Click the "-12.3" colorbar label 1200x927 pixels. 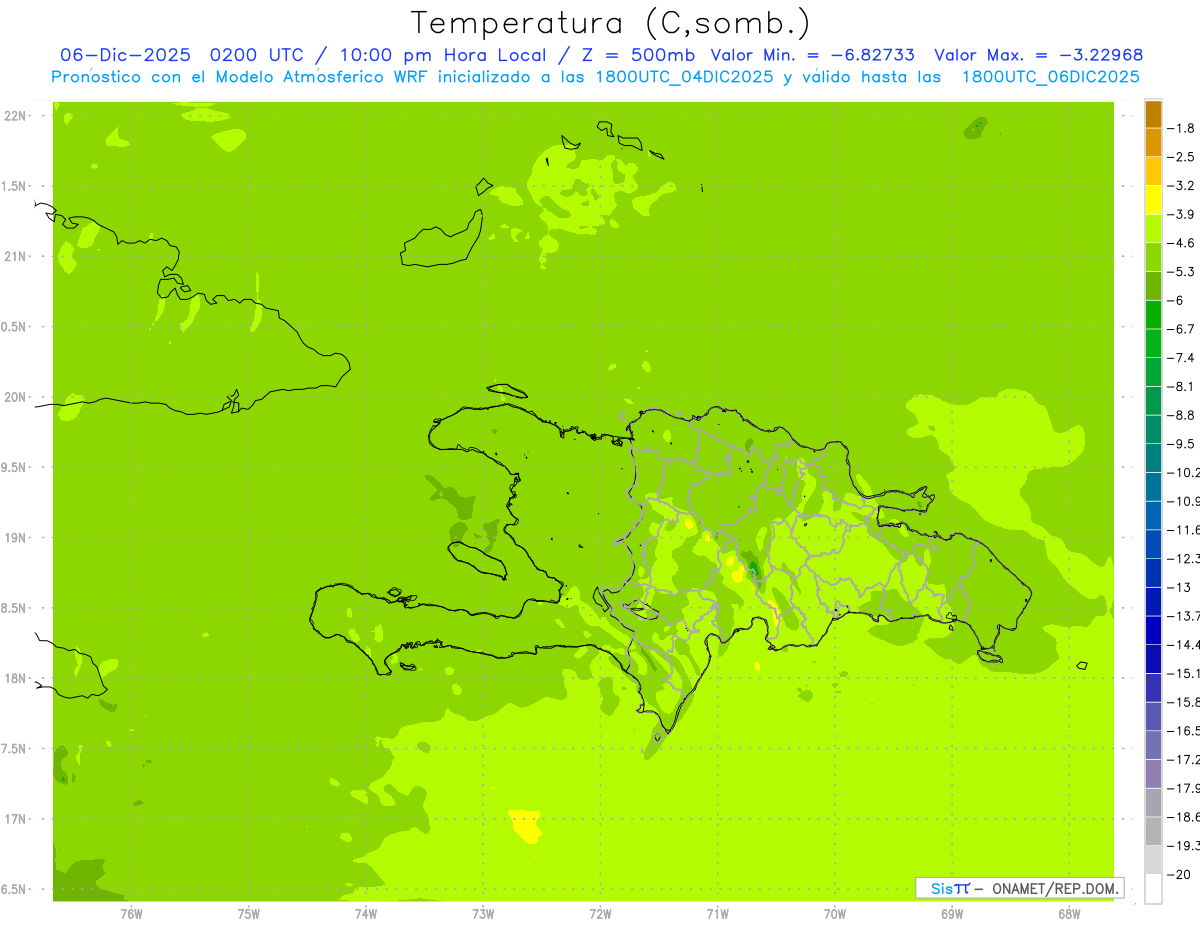[x=1183, y=558]
